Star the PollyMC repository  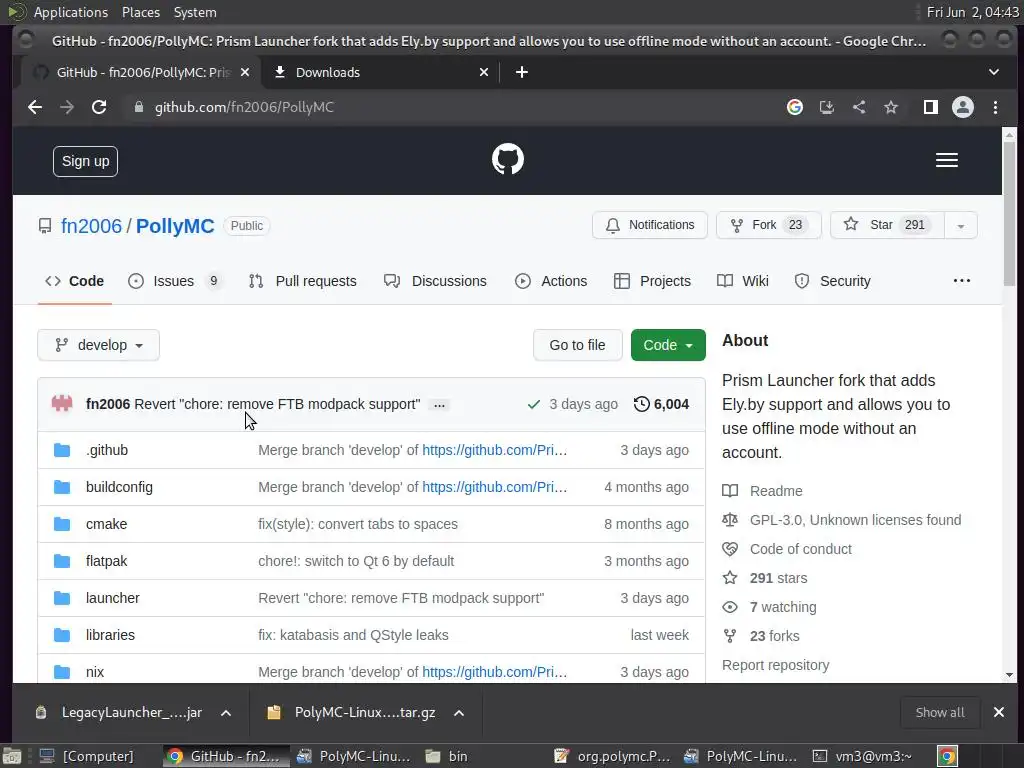click(x=887, y=225)
